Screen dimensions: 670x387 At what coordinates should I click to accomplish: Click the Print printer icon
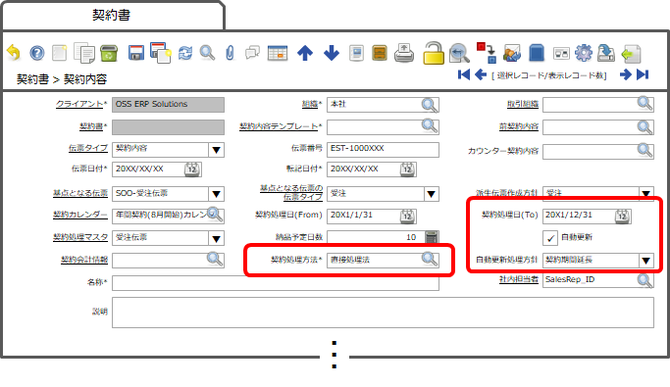(404, 53)
